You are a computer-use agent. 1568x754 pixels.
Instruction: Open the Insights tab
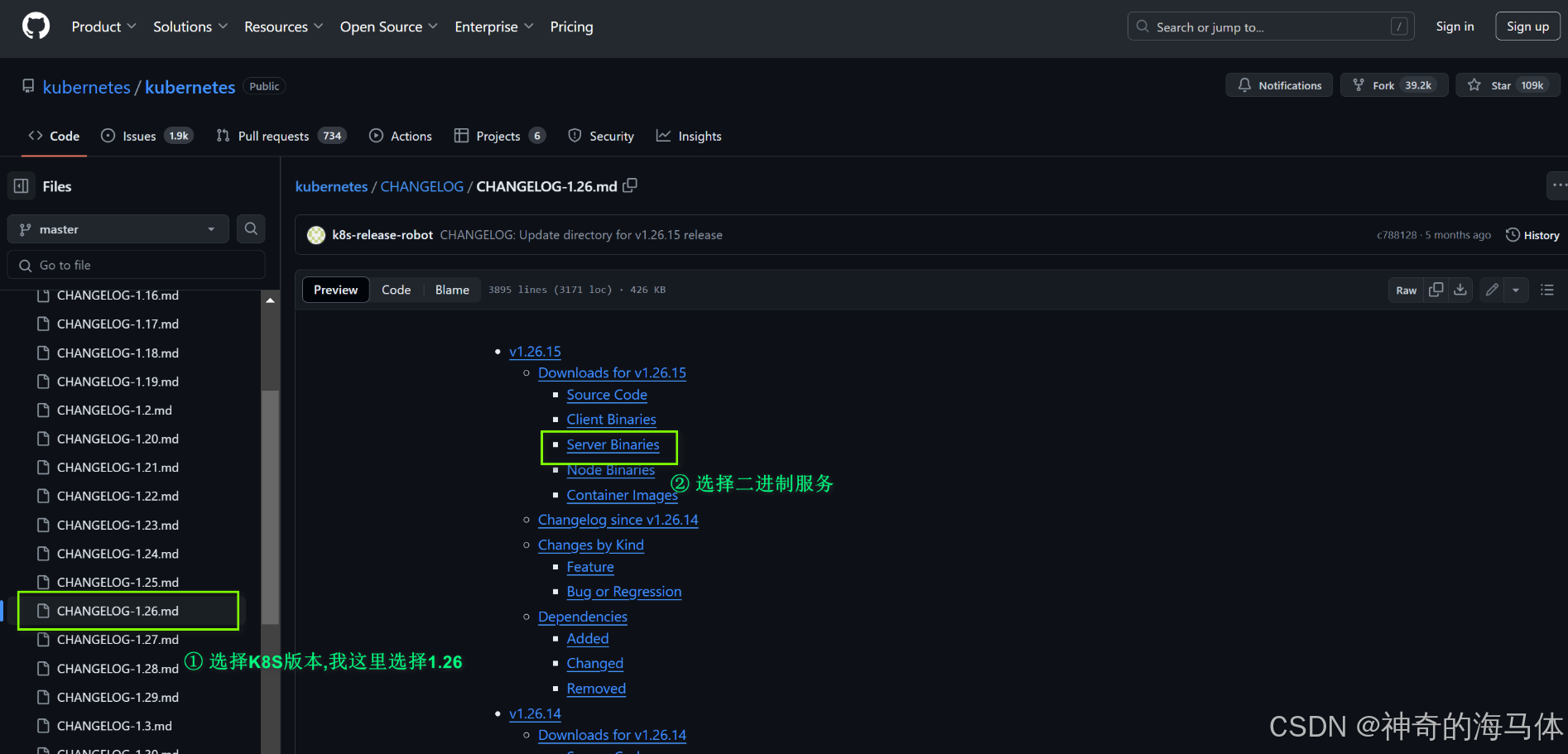point(689,136)
